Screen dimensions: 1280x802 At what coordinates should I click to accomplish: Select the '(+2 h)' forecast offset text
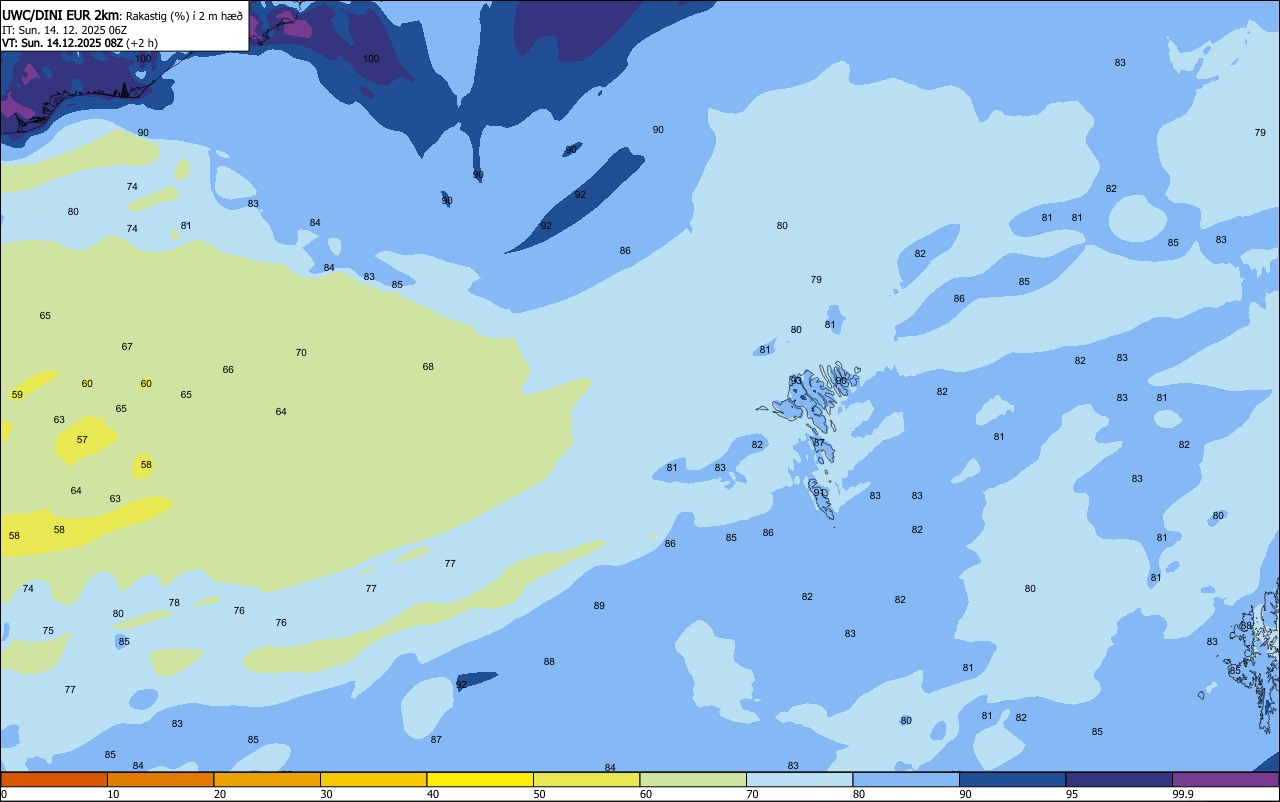[x=142, y=43]
